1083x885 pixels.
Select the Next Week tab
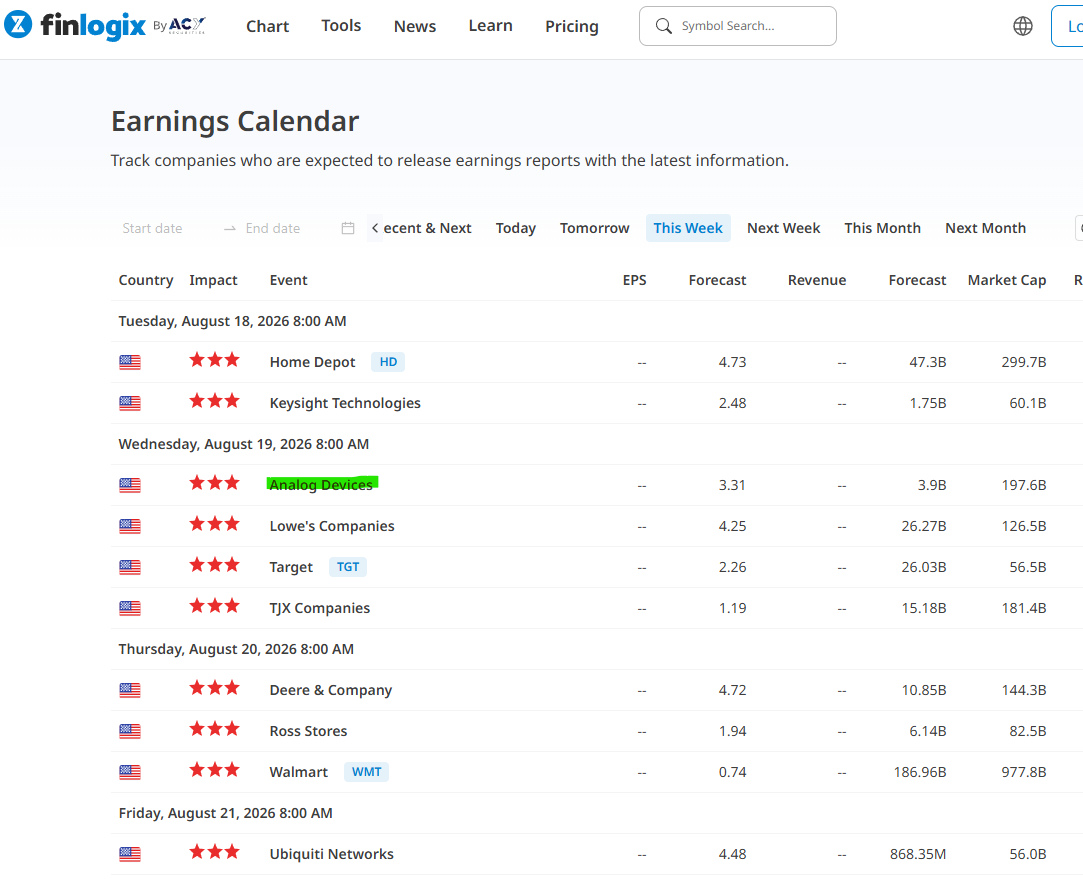point(783,228)
